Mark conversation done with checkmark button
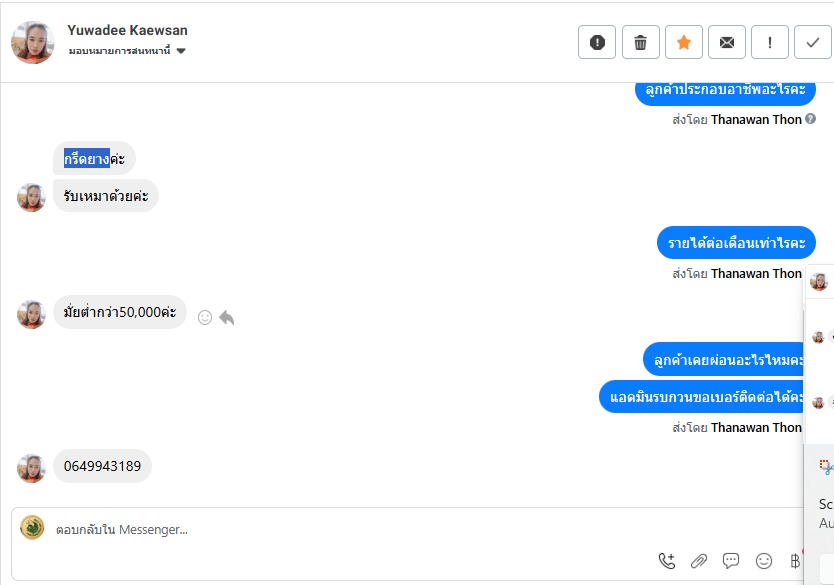 click(812, 42)
